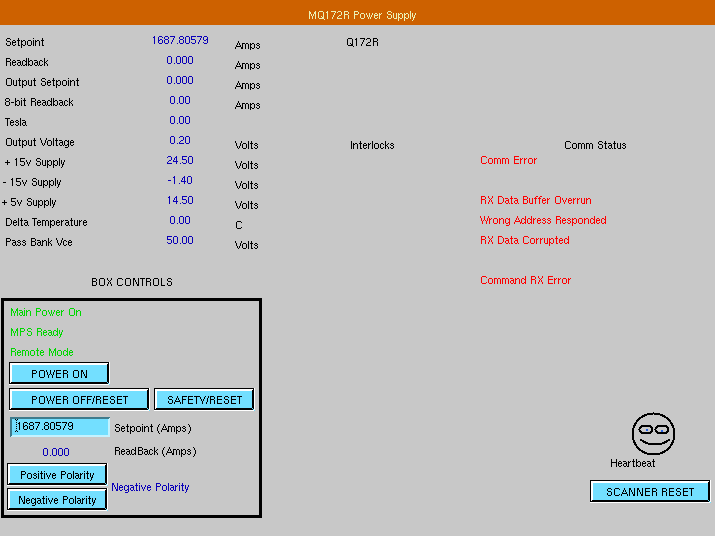
Task: Select the Positive Polarity button
Action: tap(57, 474)
